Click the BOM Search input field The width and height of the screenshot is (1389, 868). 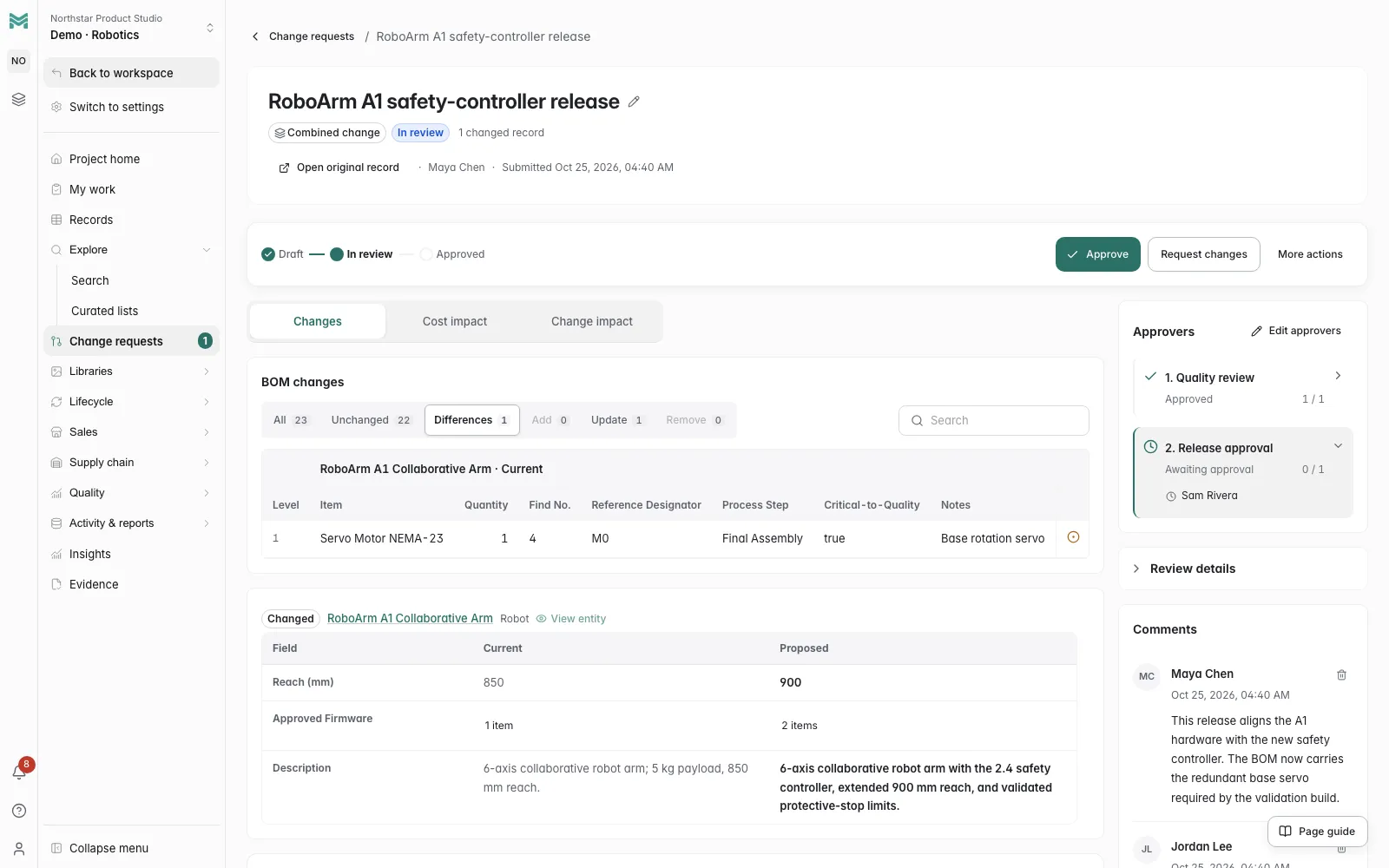click(994, 420)
